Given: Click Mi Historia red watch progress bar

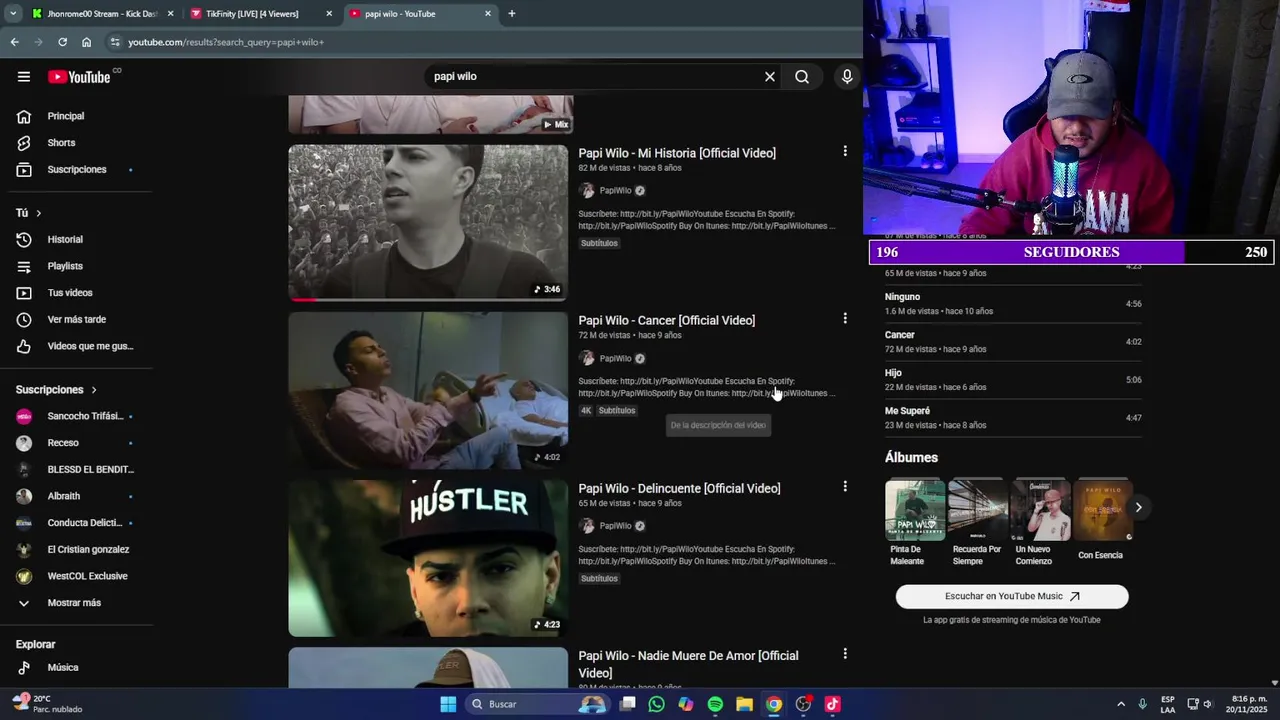Looking at the screenshot, I should pos(303,299).
